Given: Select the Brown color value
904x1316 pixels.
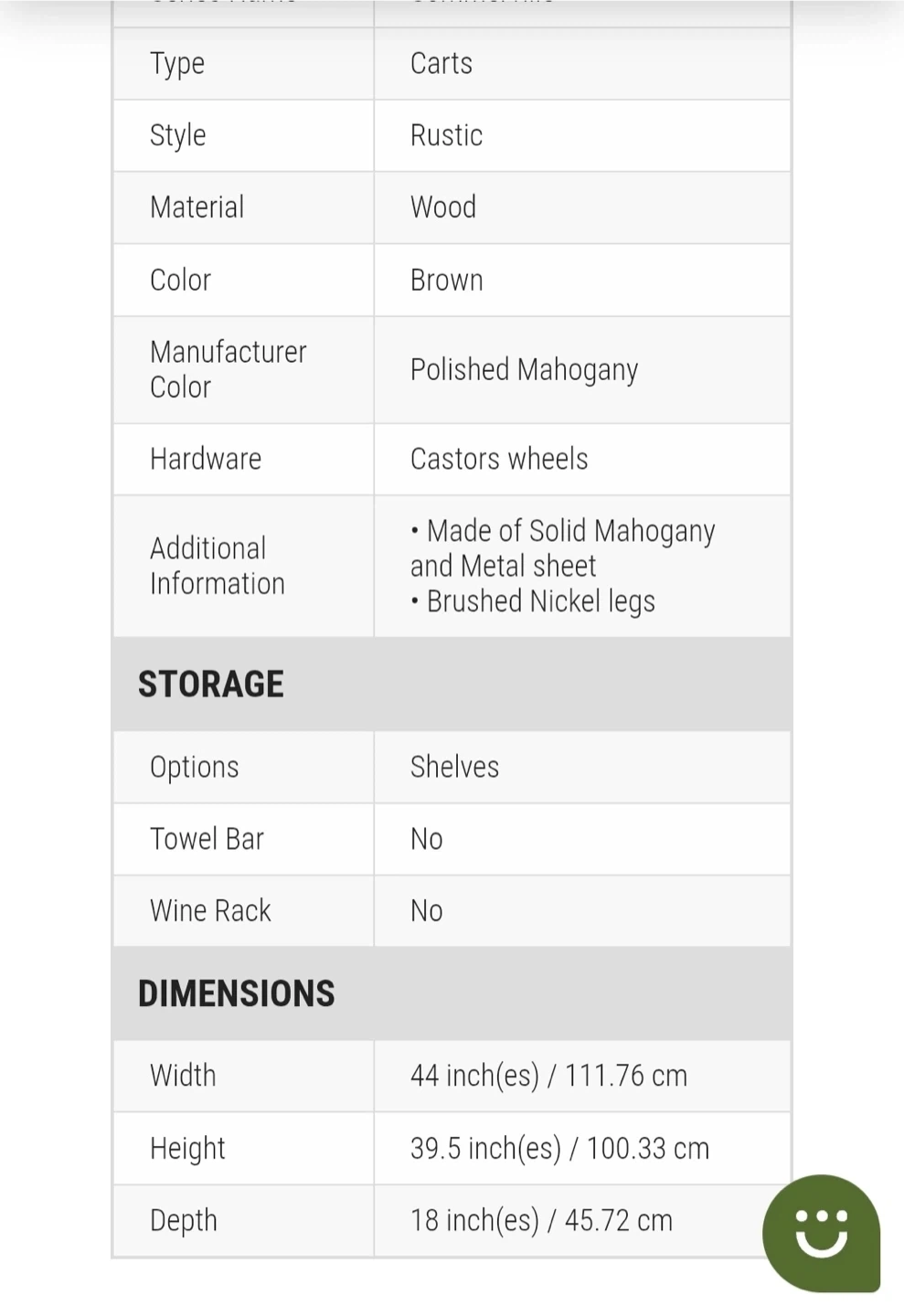Looking at the screenshot, I should (x=446, y=281).
